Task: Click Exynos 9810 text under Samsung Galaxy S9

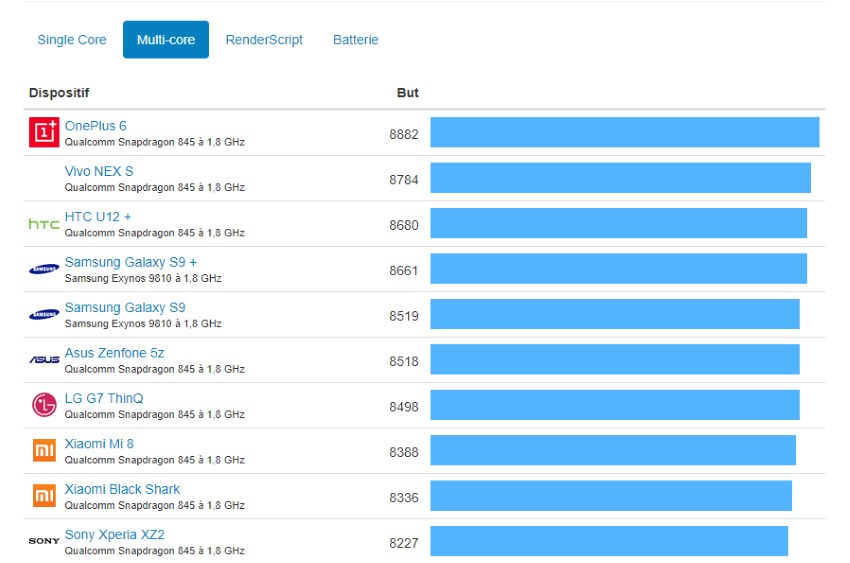Action: 141,323
